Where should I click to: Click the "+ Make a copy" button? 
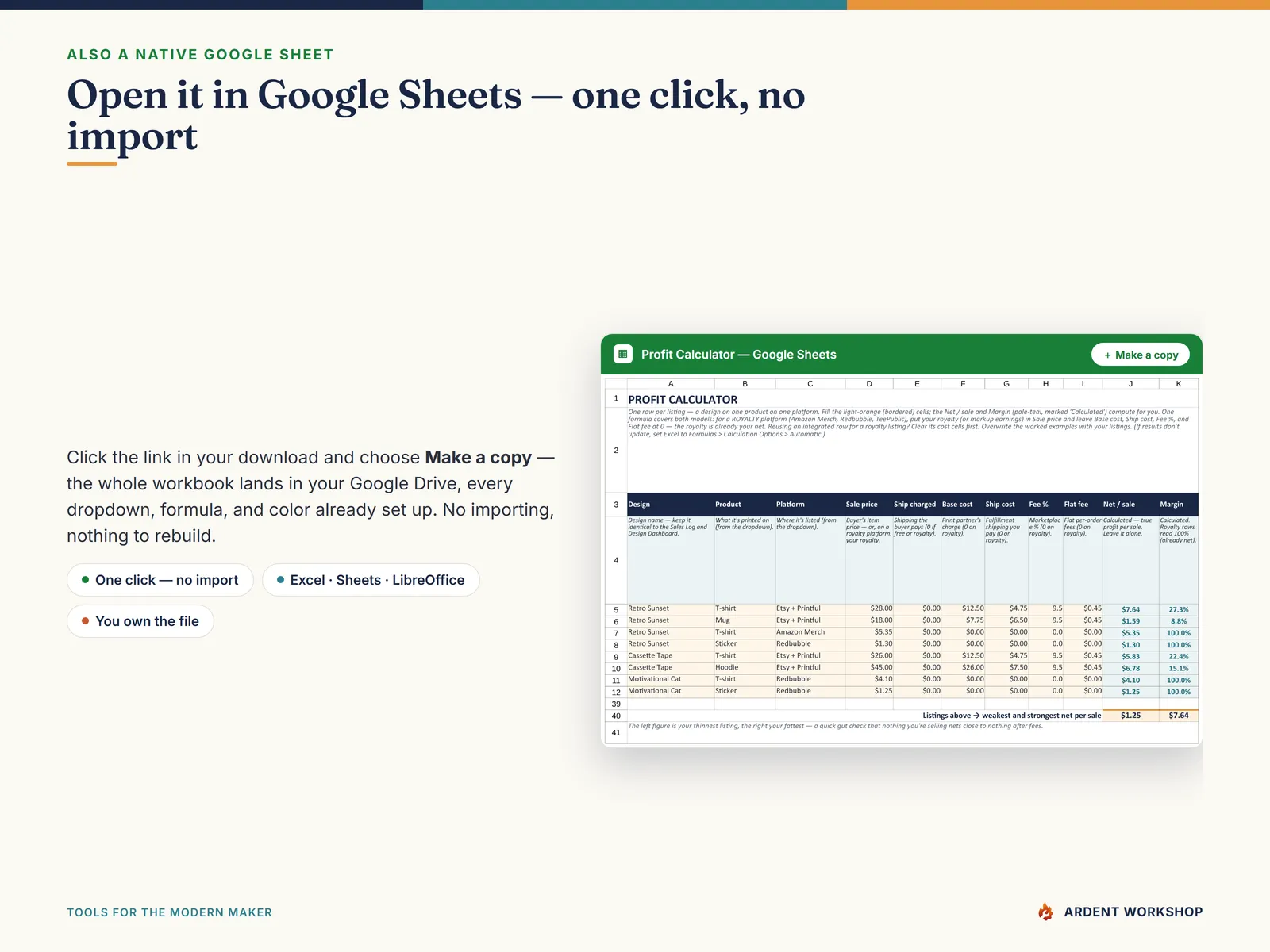pos(1141,355)
